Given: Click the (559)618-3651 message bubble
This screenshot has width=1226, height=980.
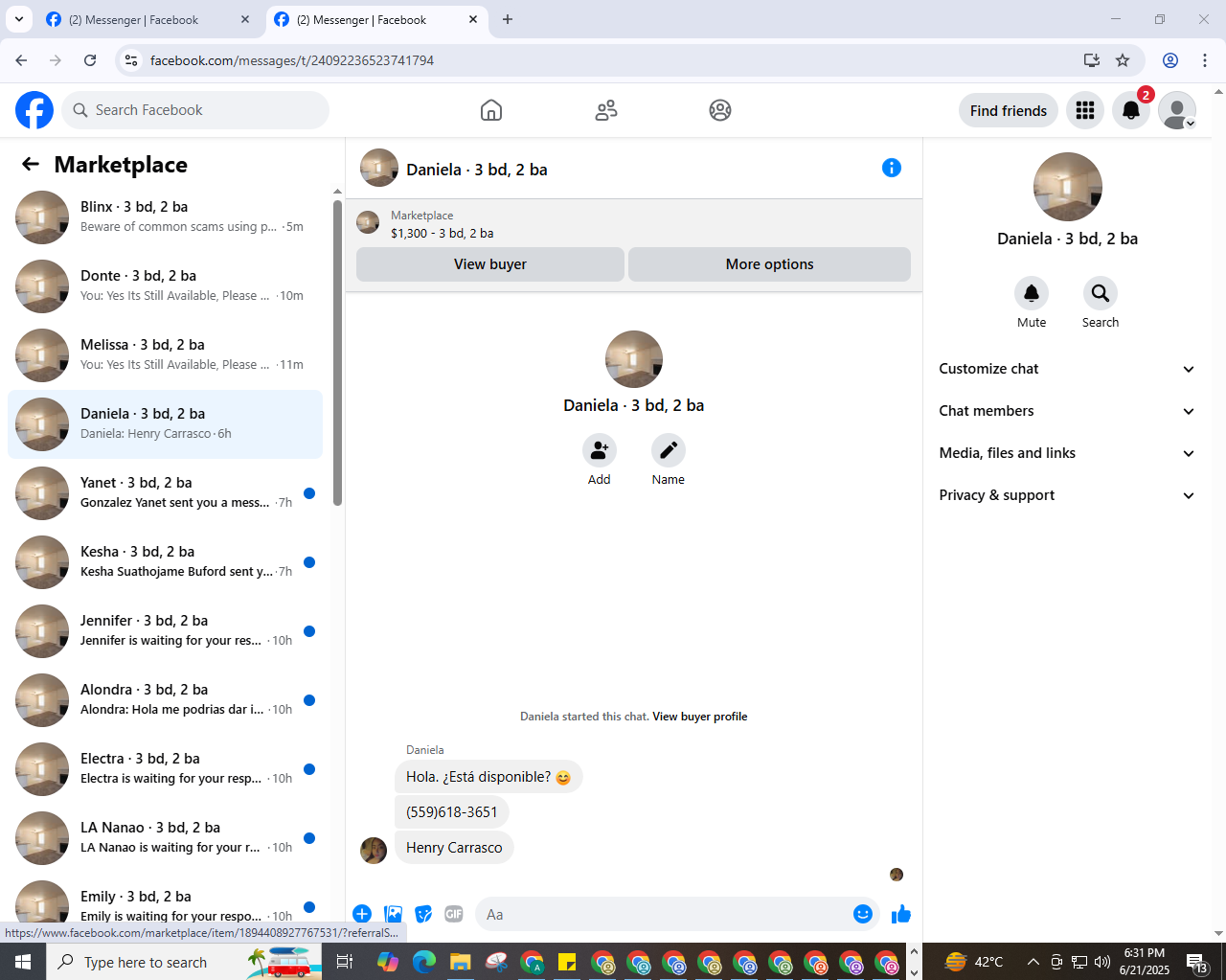Looking at the screenshot, I should (452, 812).
